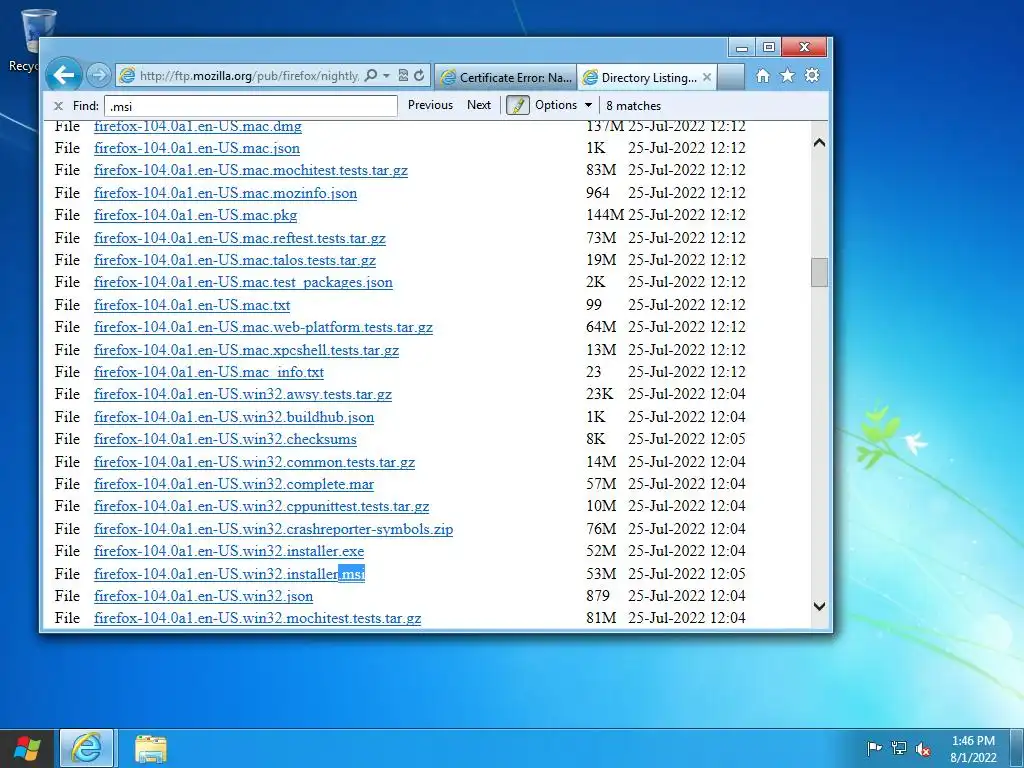Switch to the Certificate Error tab

coord(506,77)
